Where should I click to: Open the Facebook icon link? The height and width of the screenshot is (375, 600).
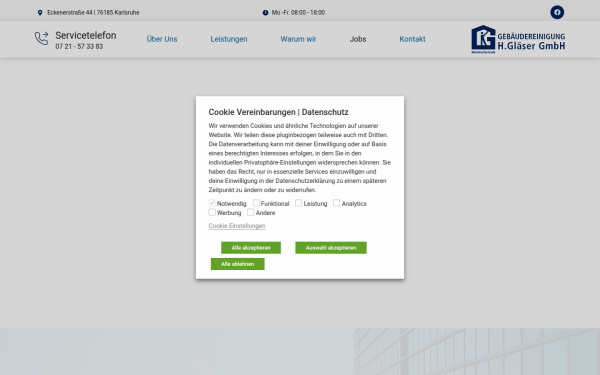[557, 12]
